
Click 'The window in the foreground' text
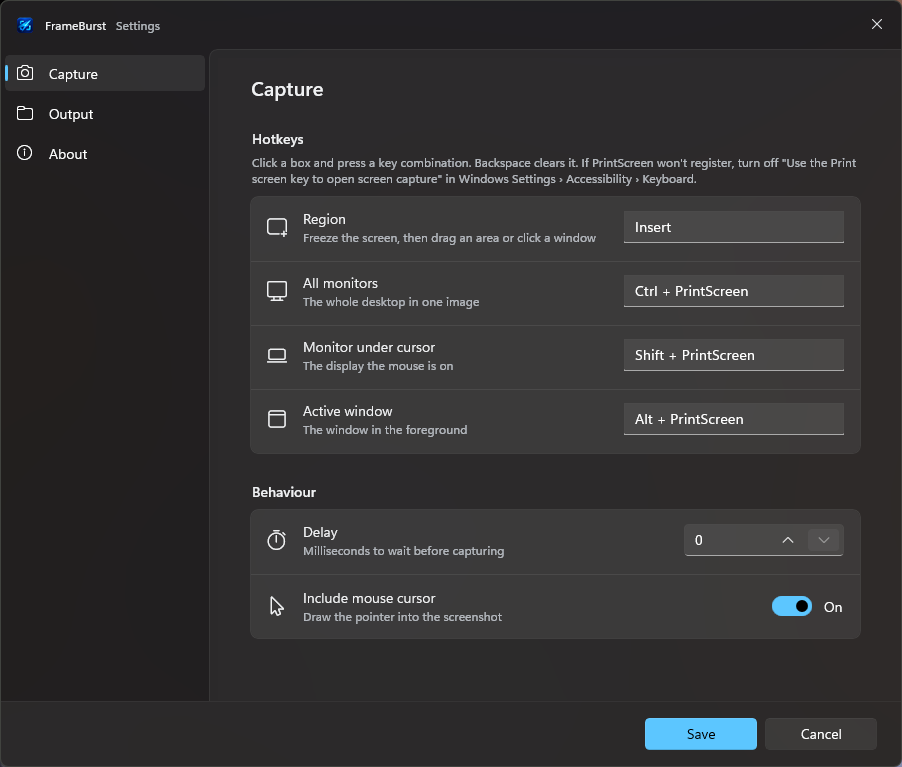point(385,430)
